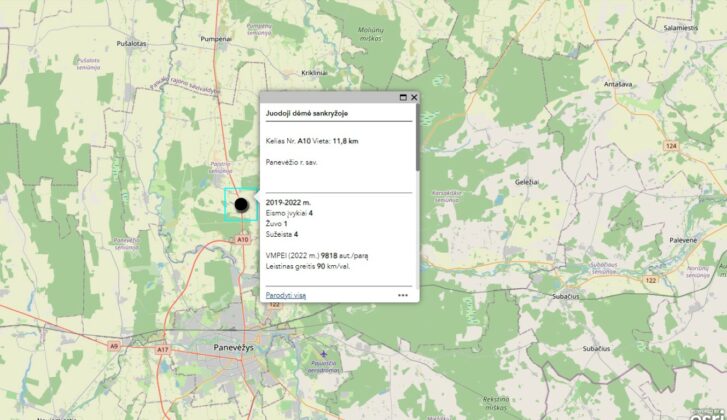This screenshot has height=420, width=727.
Task: Click the 124 road shield
Action: click(x=671, y=146)
